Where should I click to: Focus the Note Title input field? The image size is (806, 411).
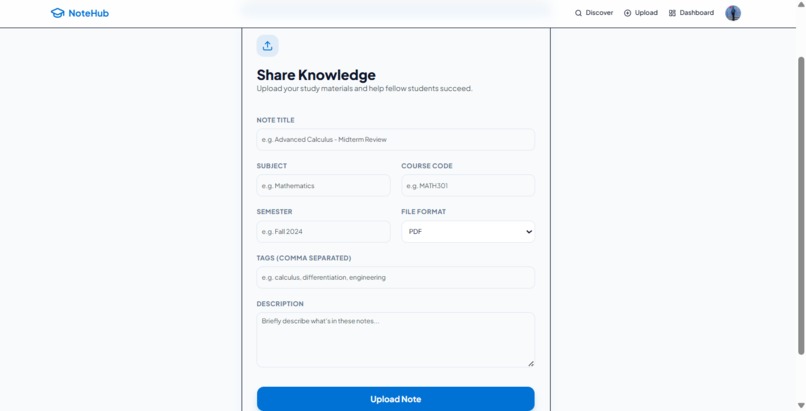(395, 139)
